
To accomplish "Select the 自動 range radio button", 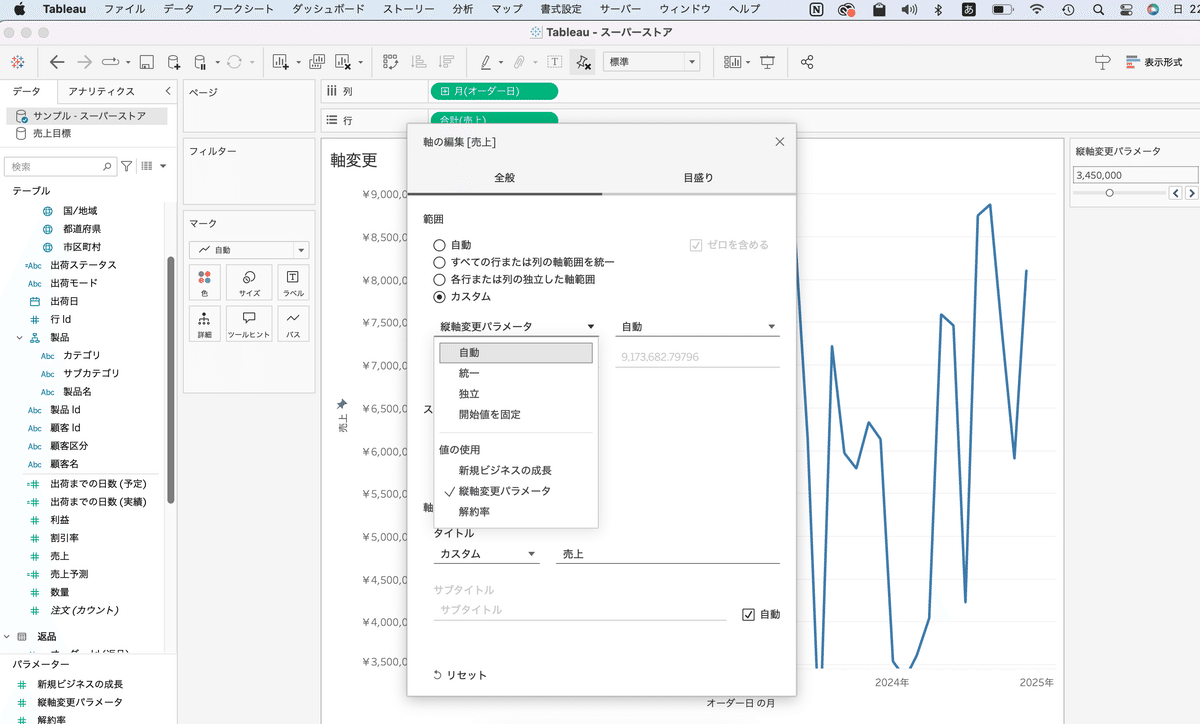I will [x=439, y=244].
